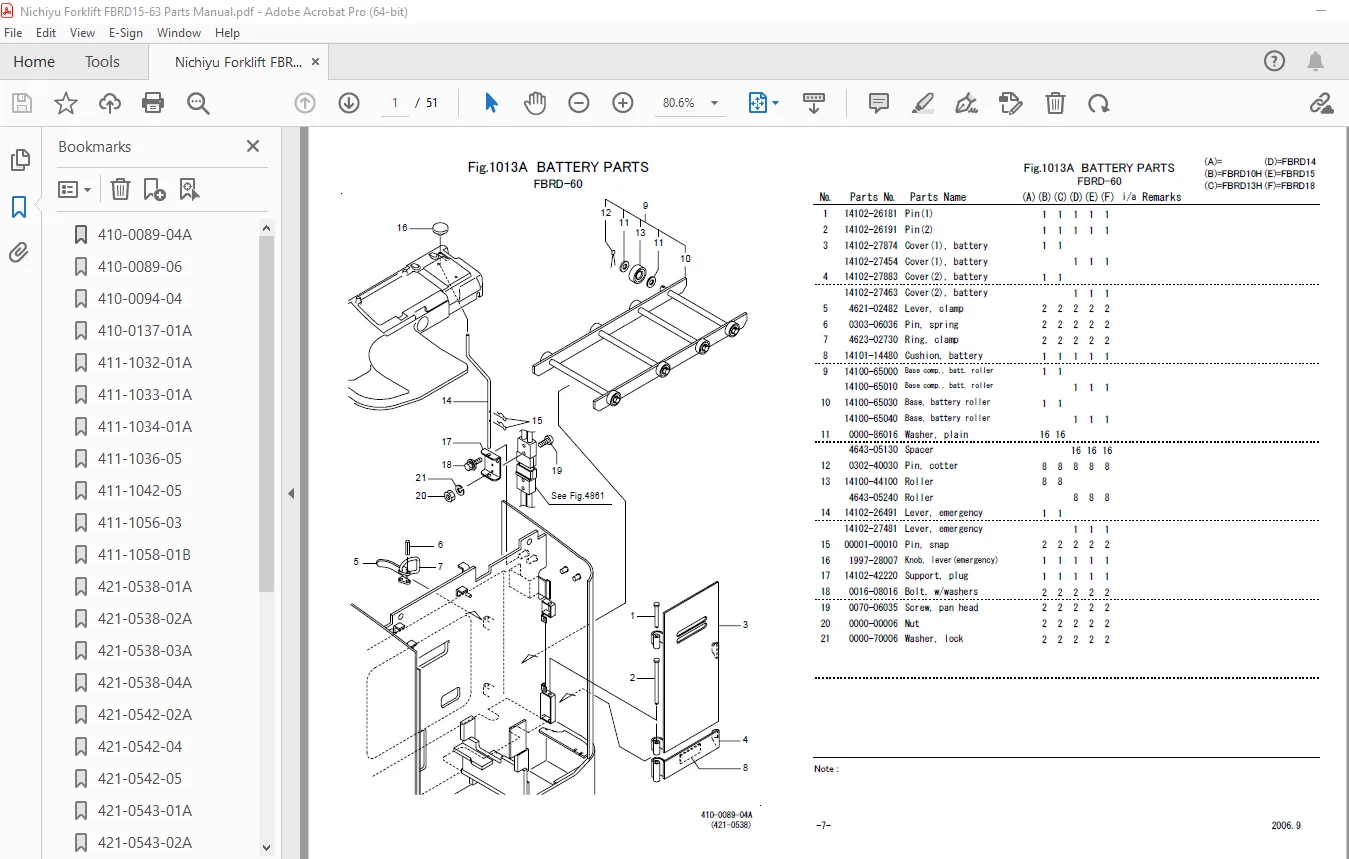Open the Window menu
The width and height of the screenshot is (1349, 859).
[x=179, y=32]
